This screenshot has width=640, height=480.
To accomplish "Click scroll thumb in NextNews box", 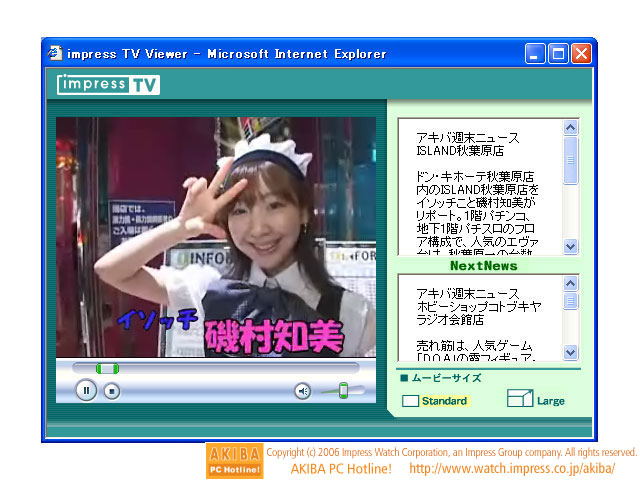I will pos(570,301).
